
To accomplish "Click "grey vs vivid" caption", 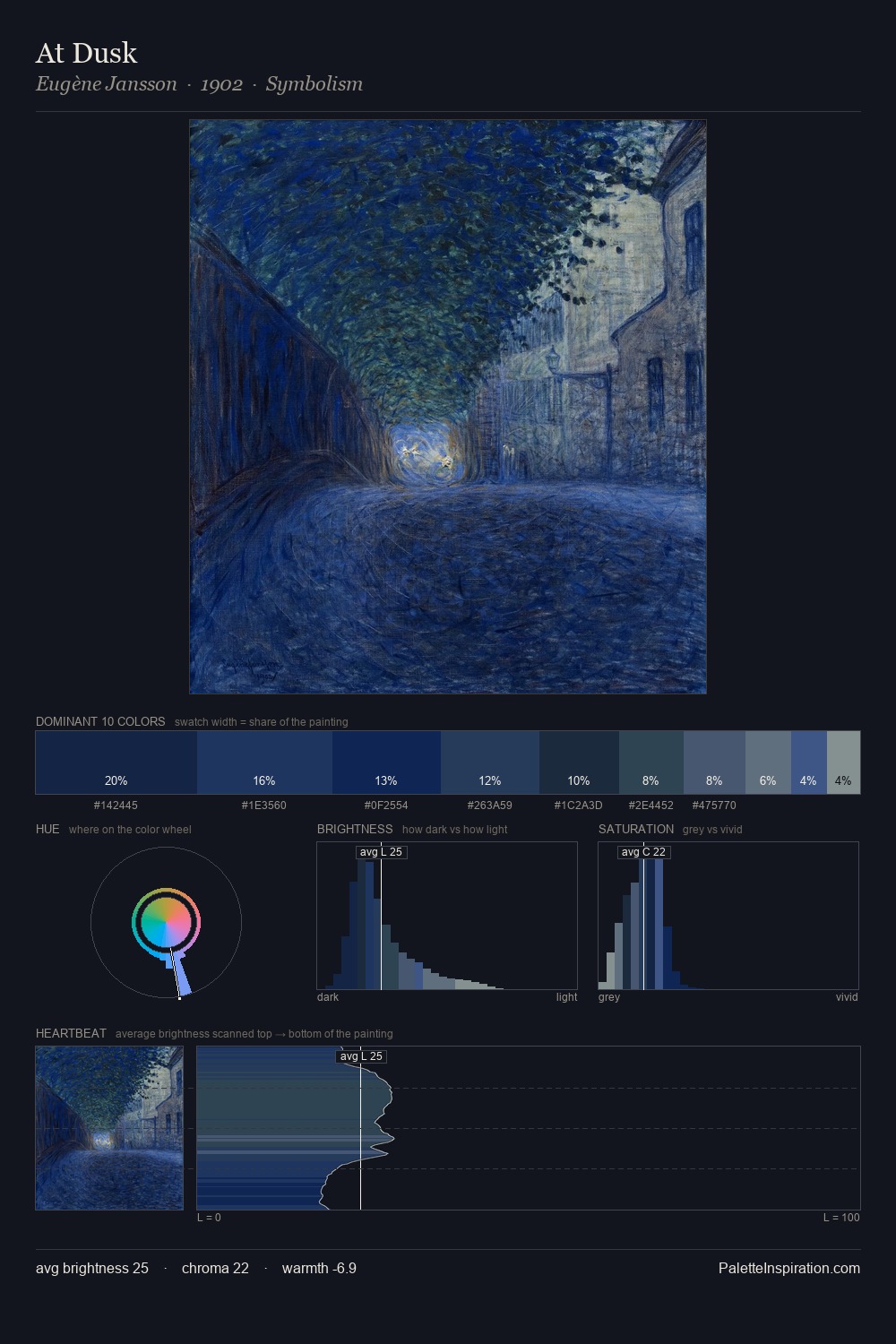I will click(712, 830).
